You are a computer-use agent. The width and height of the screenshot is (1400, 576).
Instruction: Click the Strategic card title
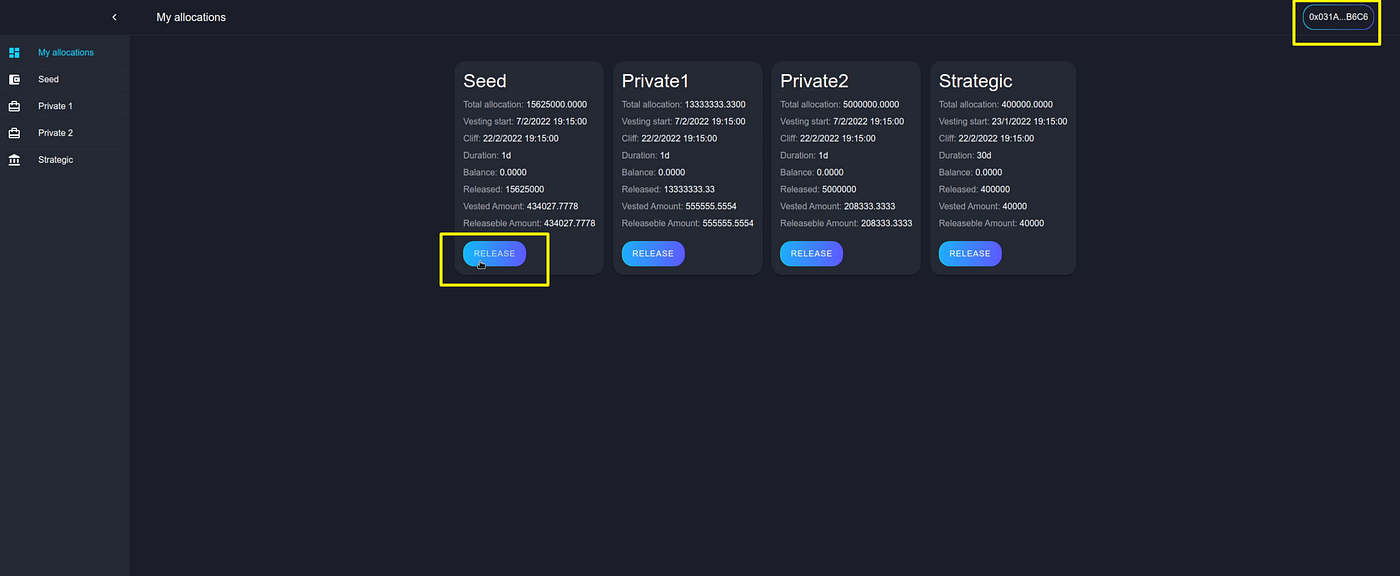click(x=976, y=81)
